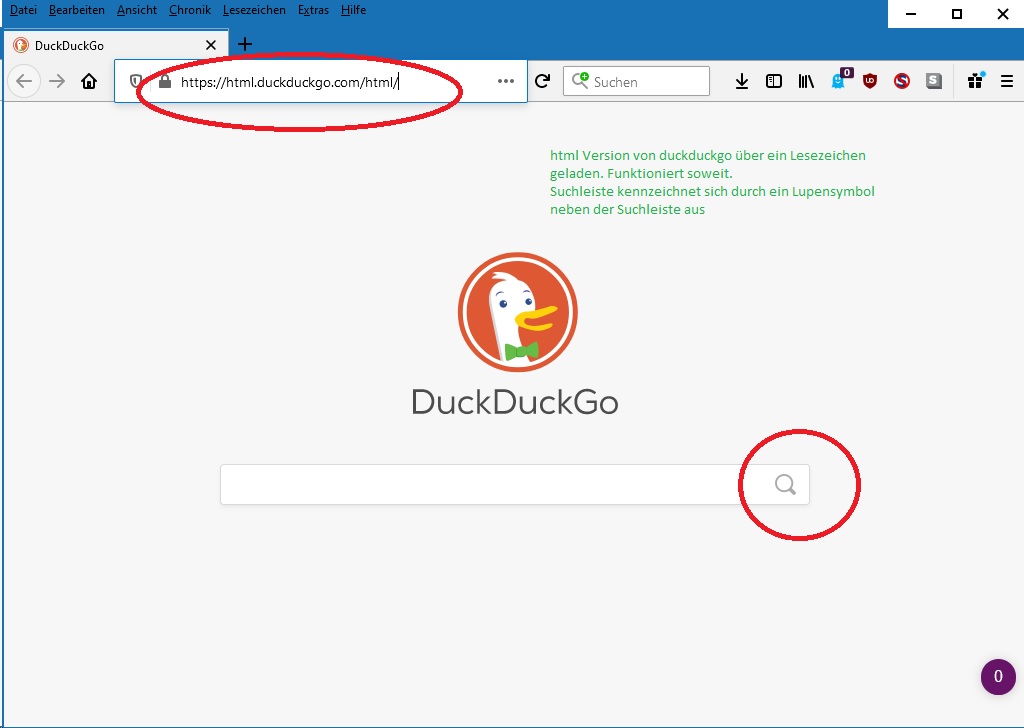Open the NoScript extension icon
1024x728 pixels.
[x=902, y=81]
